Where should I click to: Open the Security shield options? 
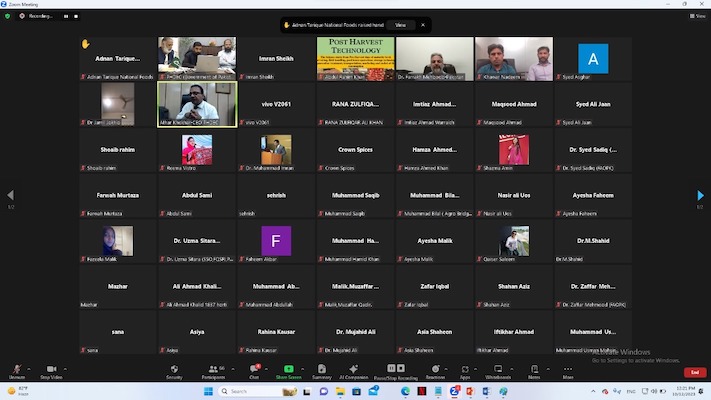(174, 371)
